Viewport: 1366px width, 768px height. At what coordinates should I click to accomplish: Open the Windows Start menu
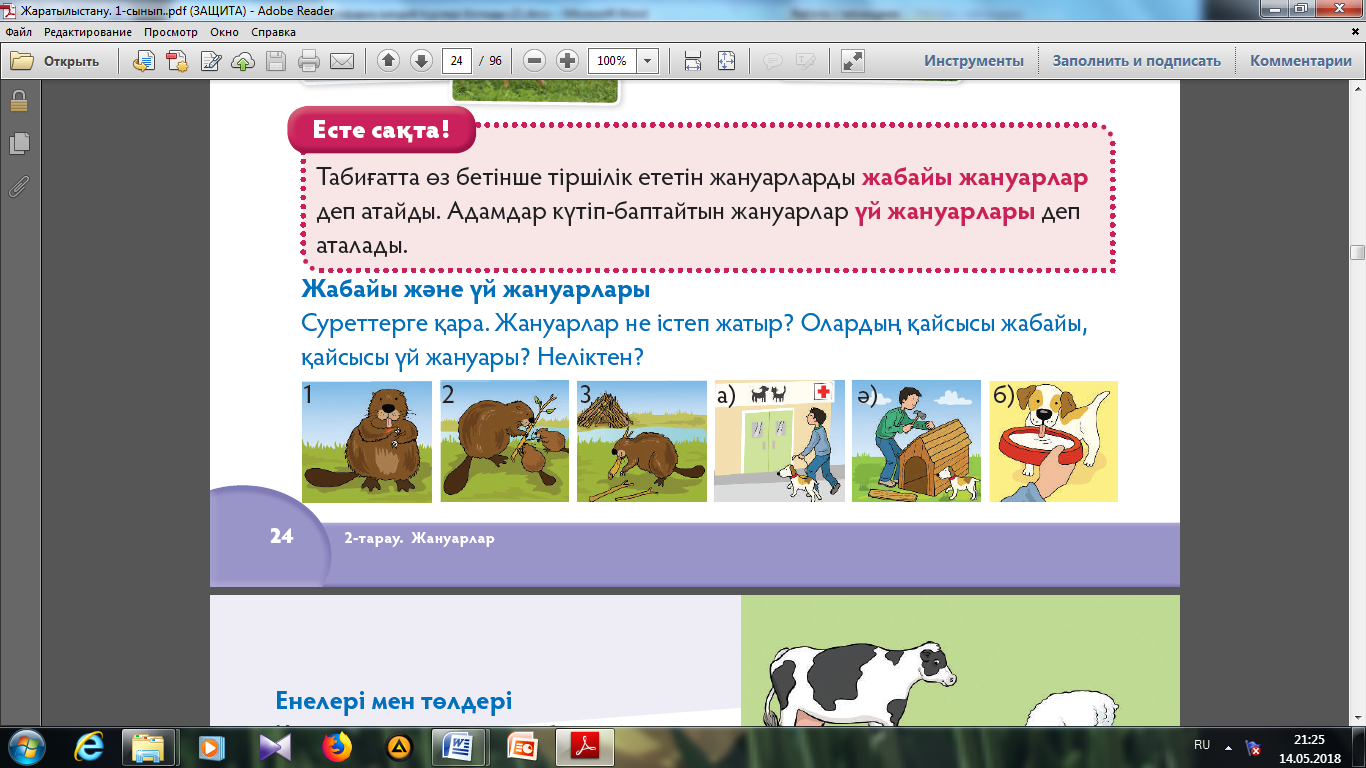[x=27, y=746]
